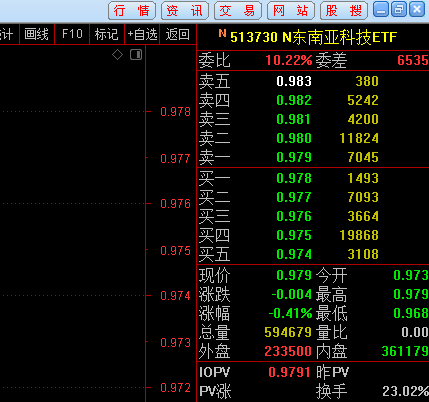The width and height of the screenshot is (429, 402).
Task: Select 买二 price 0.977
Action: pyautogui.click(x=294, y=197)
